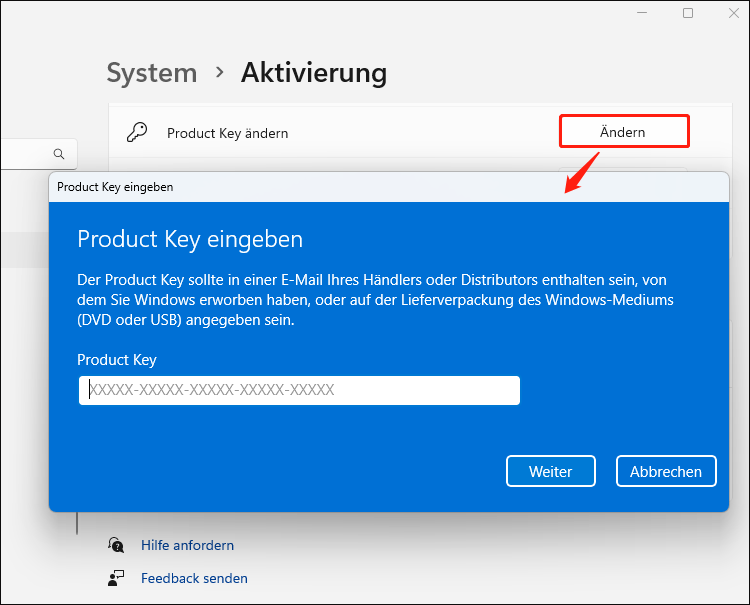Focus the Product Key input field
750x605 pixels.
[299, 390]
